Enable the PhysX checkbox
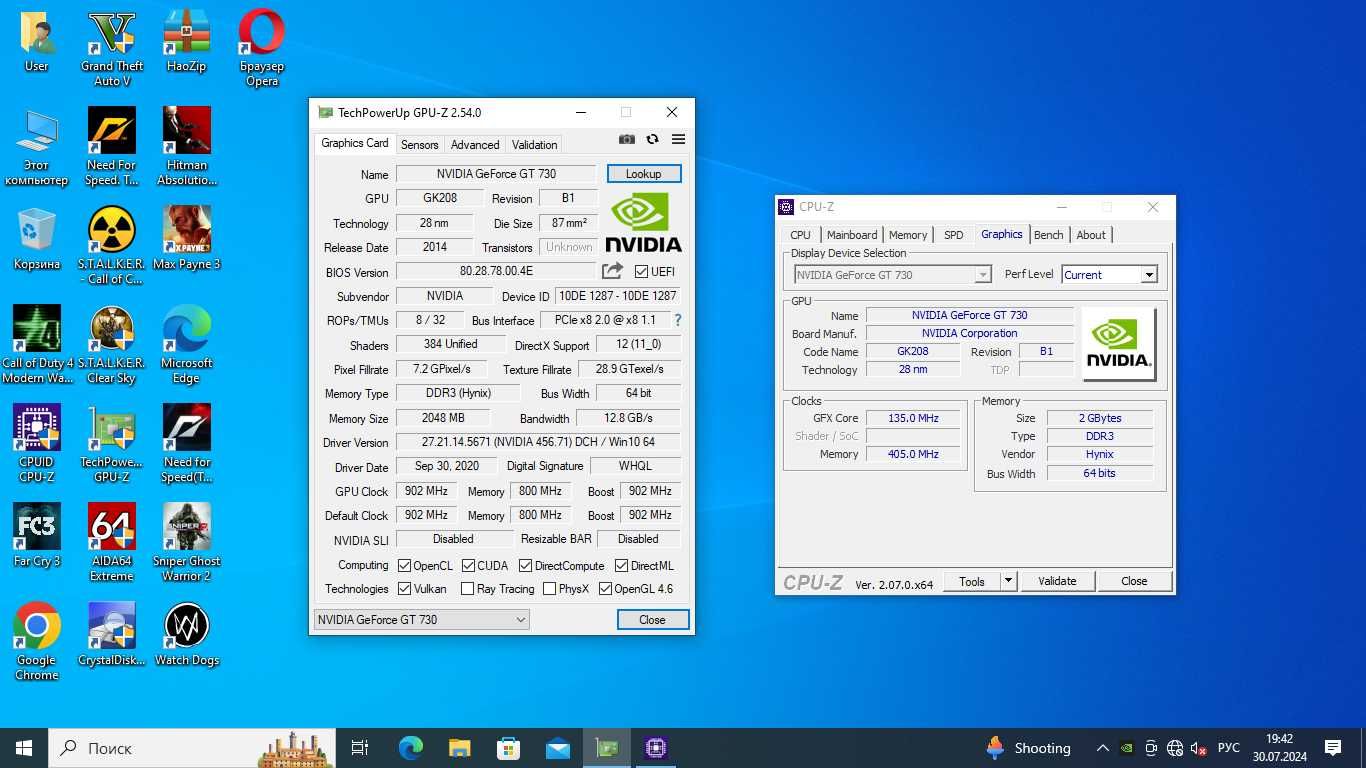 point(549,589)
